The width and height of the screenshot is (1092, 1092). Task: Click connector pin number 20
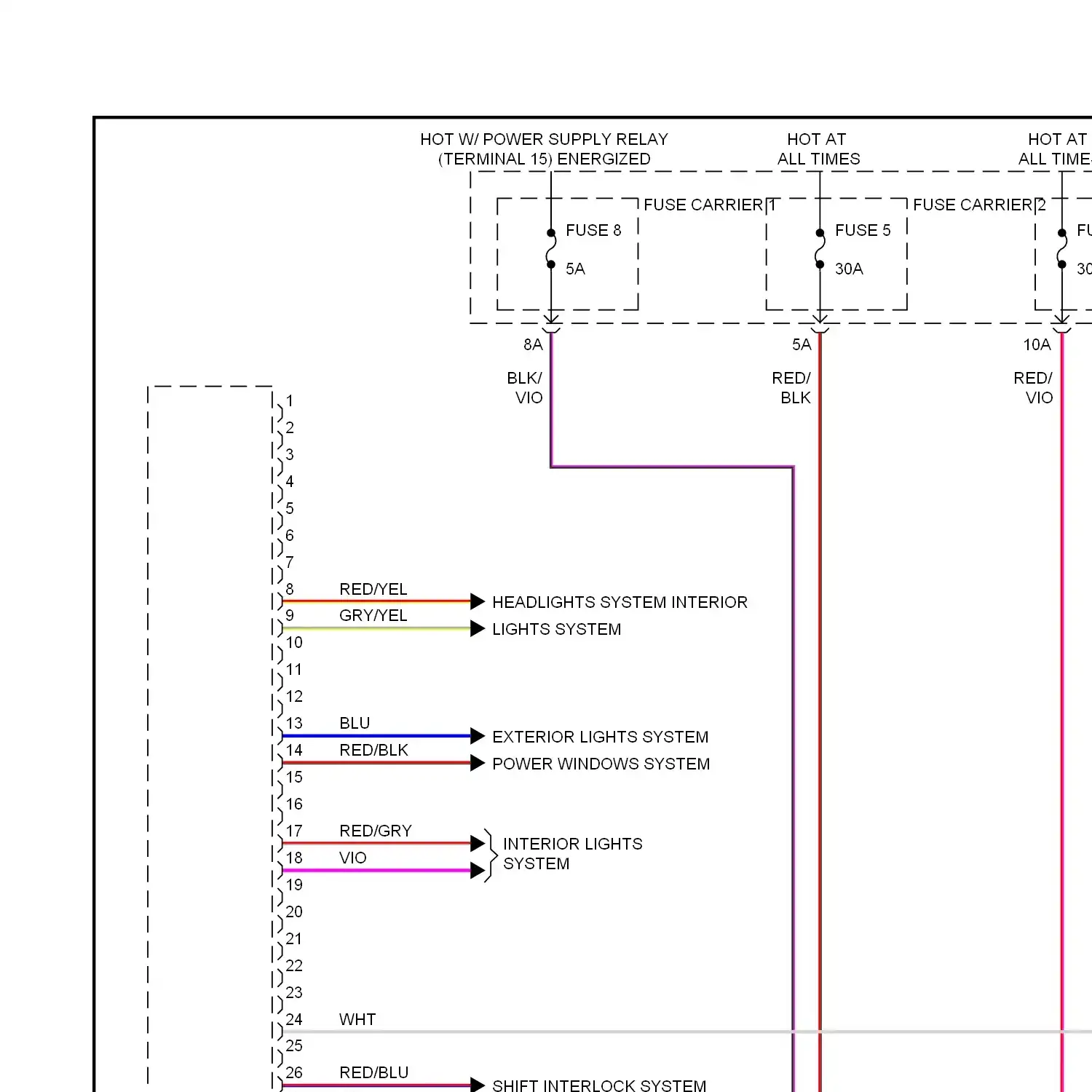(x=293, y=911)
